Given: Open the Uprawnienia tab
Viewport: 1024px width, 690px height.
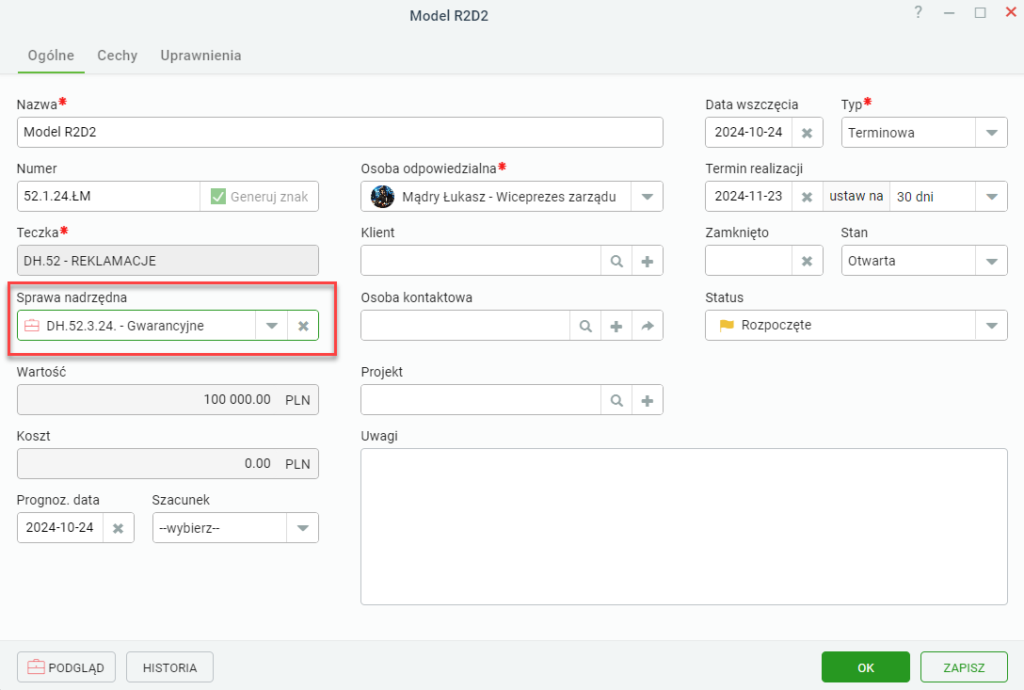Looking at the screenshot, I should [201, 55].
